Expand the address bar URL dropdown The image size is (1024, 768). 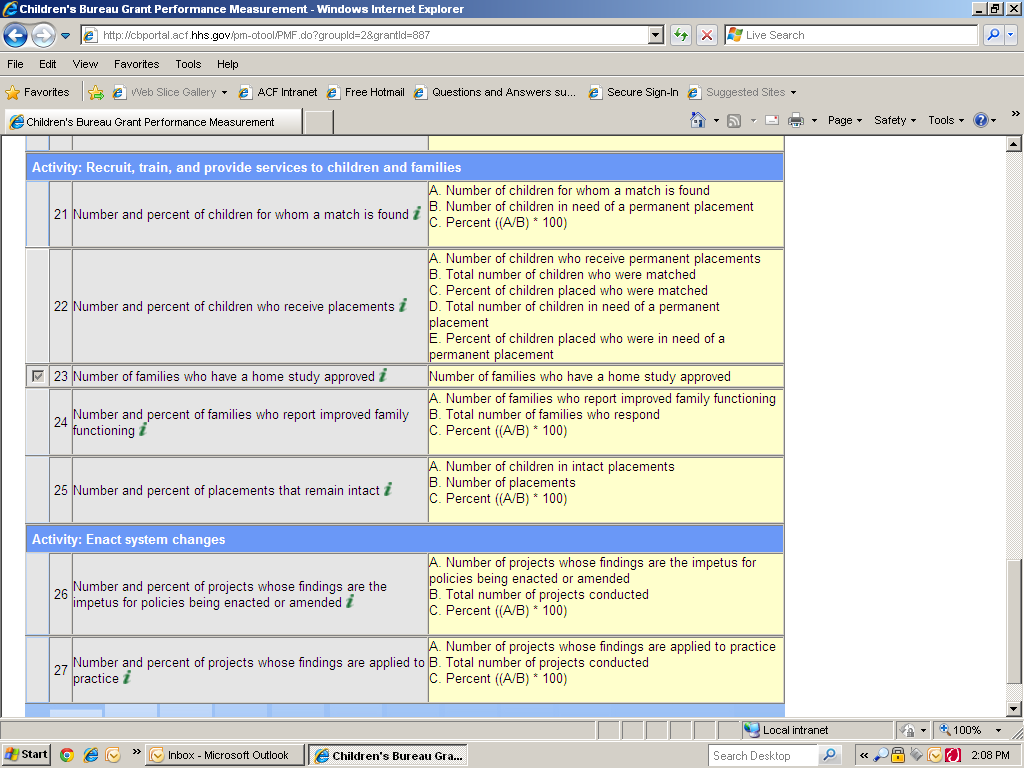click(x=656, y=35)
